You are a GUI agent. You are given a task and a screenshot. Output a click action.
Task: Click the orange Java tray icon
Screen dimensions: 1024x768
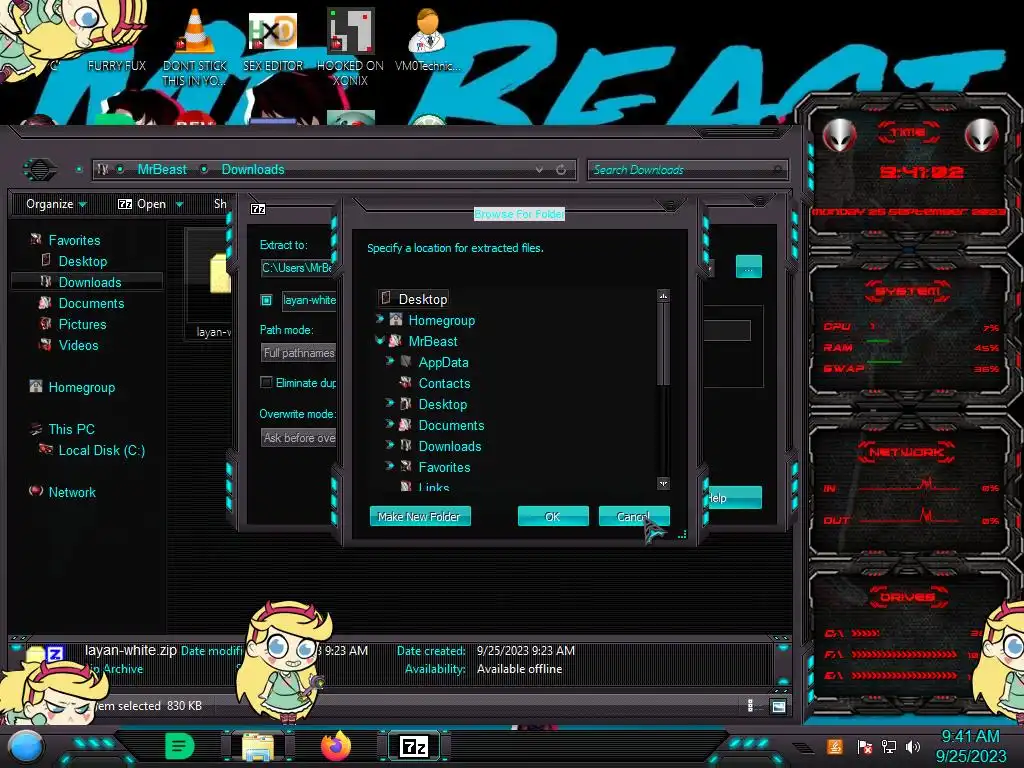pos(835,746)
